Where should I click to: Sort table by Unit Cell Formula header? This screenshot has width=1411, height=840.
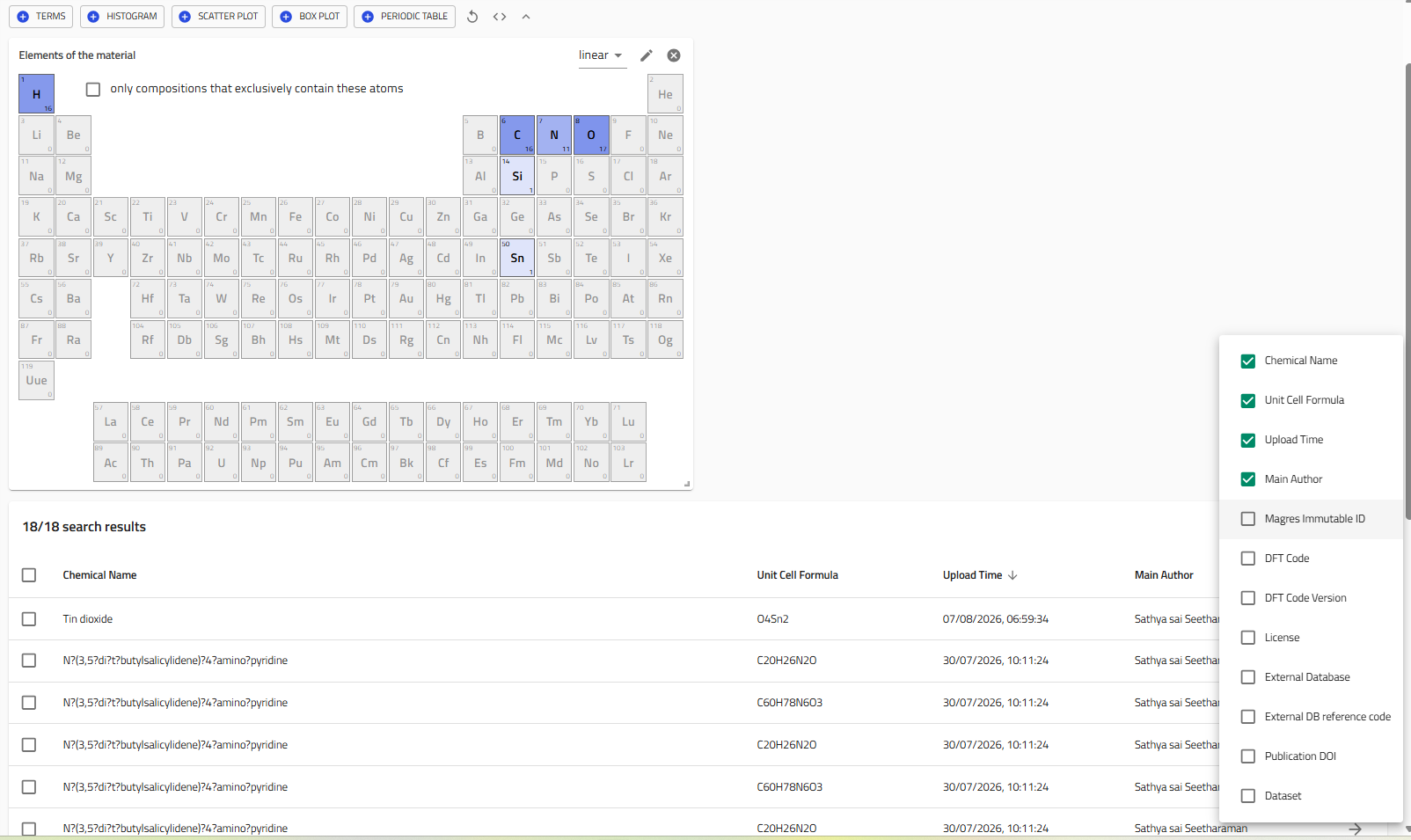pos(797,575)
